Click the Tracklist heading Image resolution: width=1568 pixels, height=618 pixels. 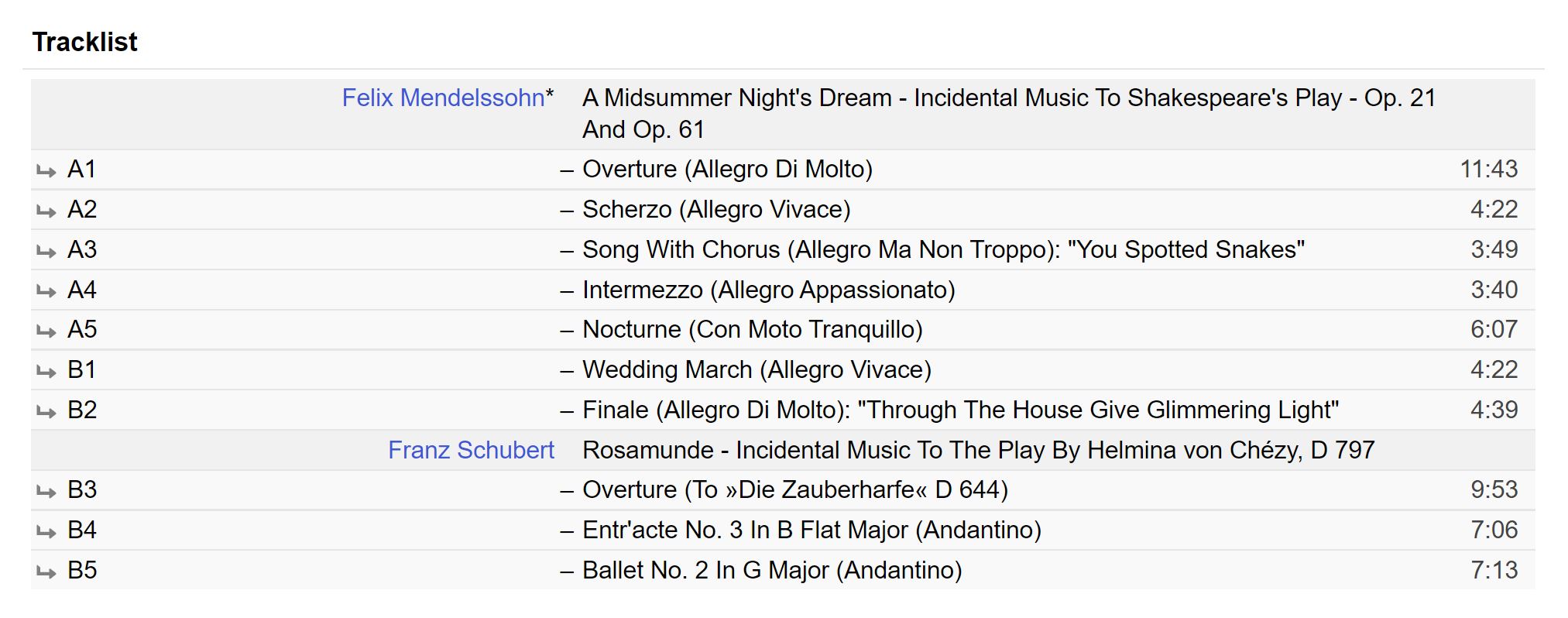click(85, 42)
